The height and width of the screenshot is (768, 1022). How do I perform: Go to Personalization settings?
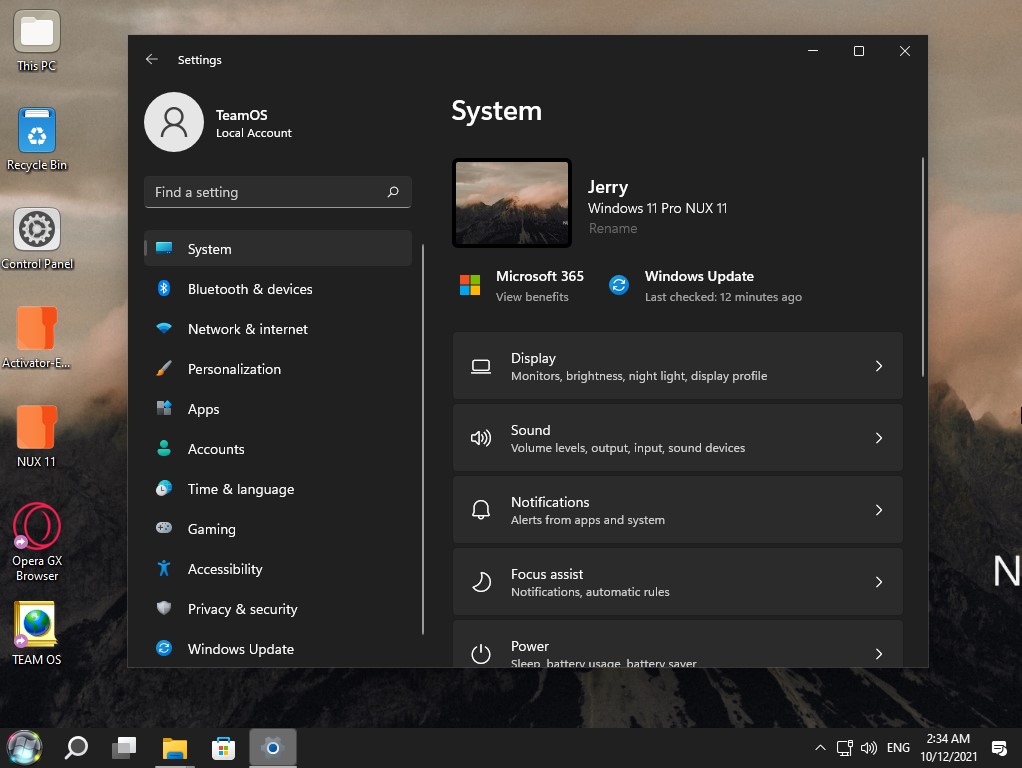(x=278, y=369)
